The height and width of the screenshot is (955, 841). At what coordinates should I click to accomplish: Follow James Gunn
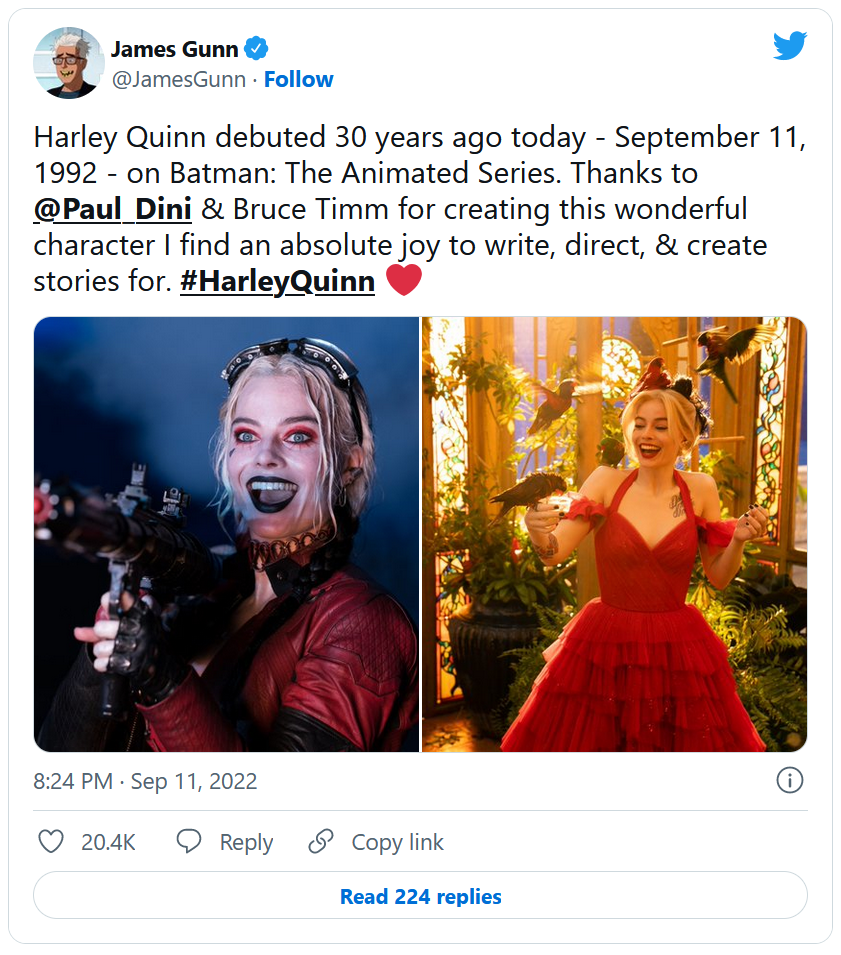point(299,80)
